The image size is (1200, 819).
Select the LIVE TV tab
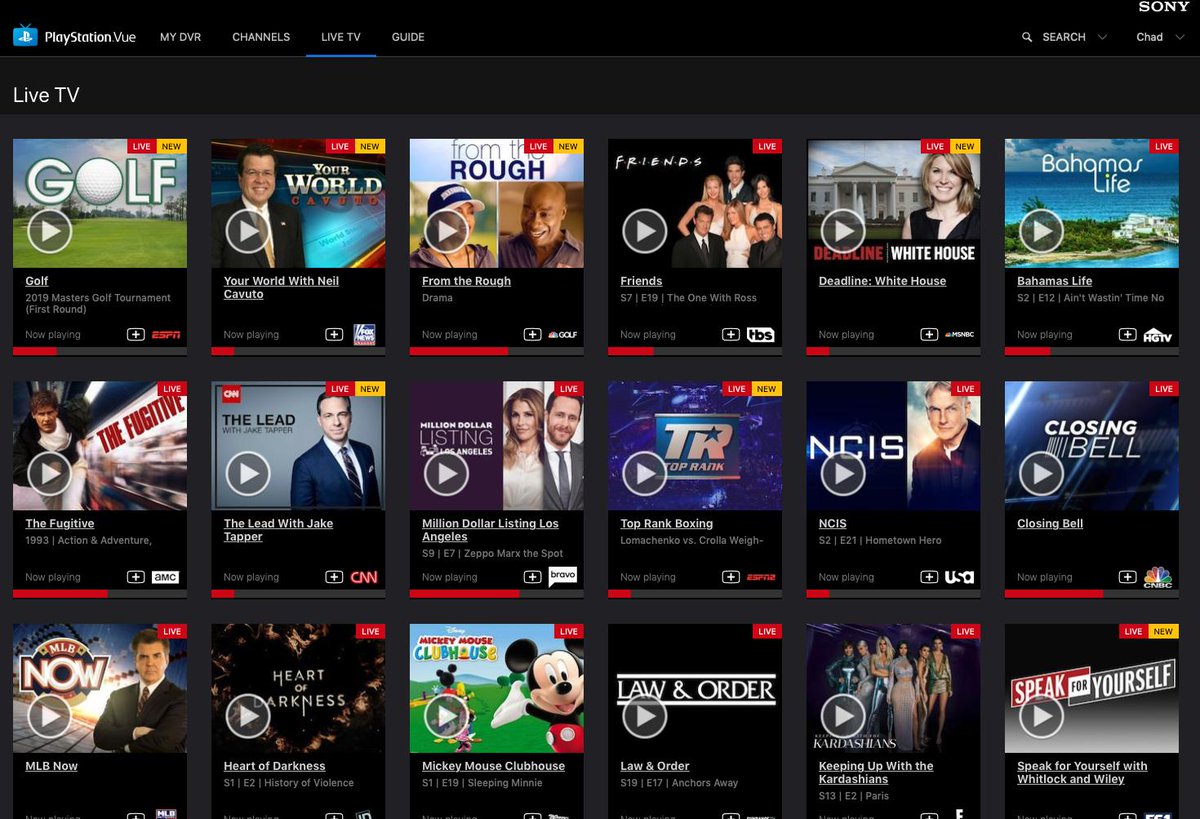tap(341, 37)
